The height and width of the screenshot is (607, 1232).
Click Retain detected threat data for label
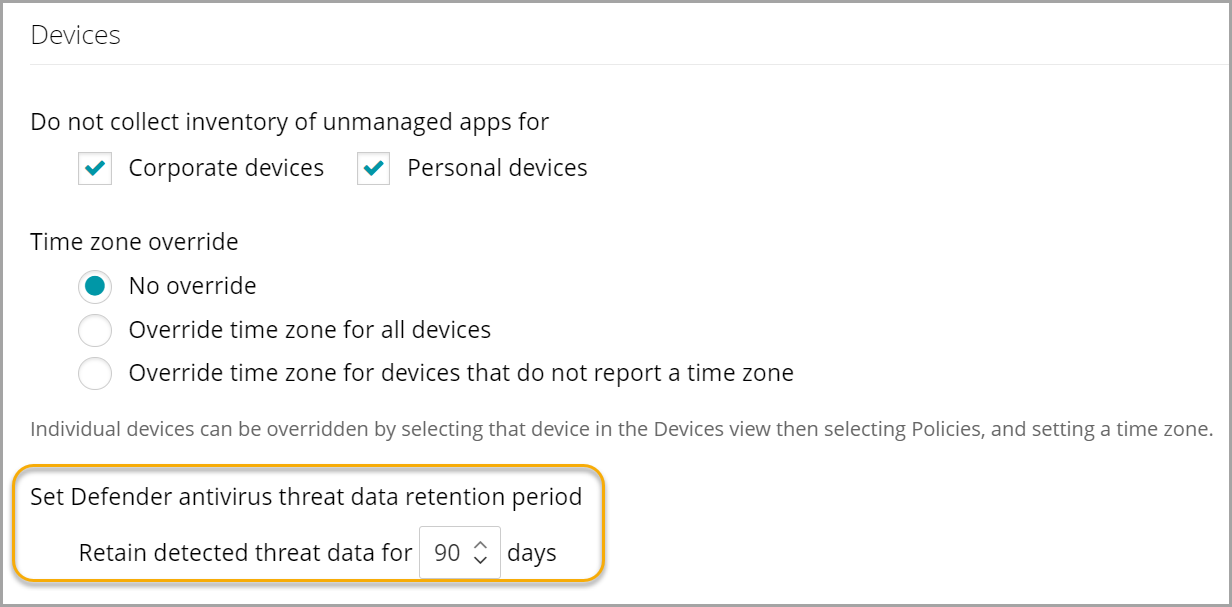[x=245, y=553]
